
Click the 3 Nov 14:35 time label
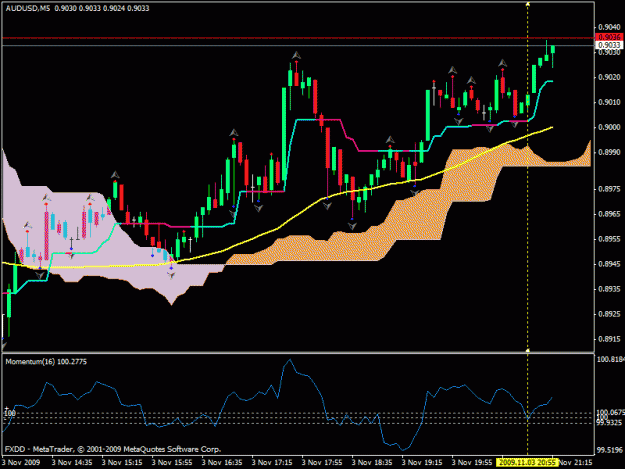click(x=72, y=463)
